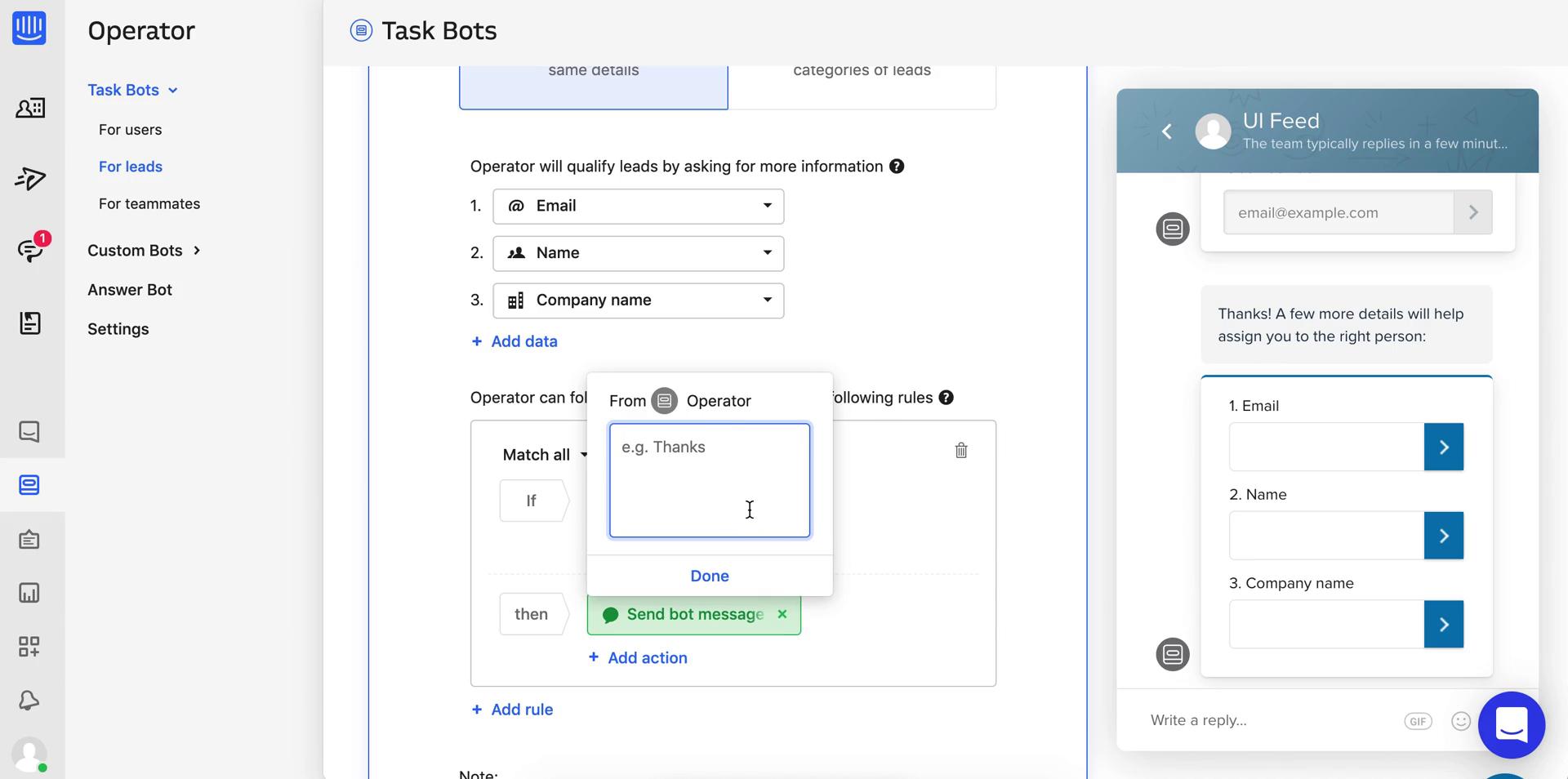Focus the bot message text area
This screenshot has width=1568, height=779.
[x=710, y=480]
